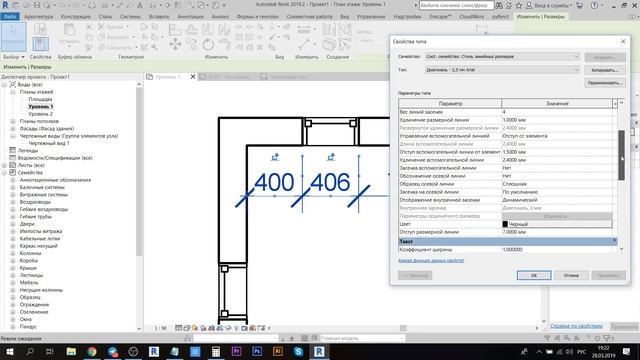The image size is (640, 360).
Task: Open Chrome from the taskbar
Action: coord(92,351)
